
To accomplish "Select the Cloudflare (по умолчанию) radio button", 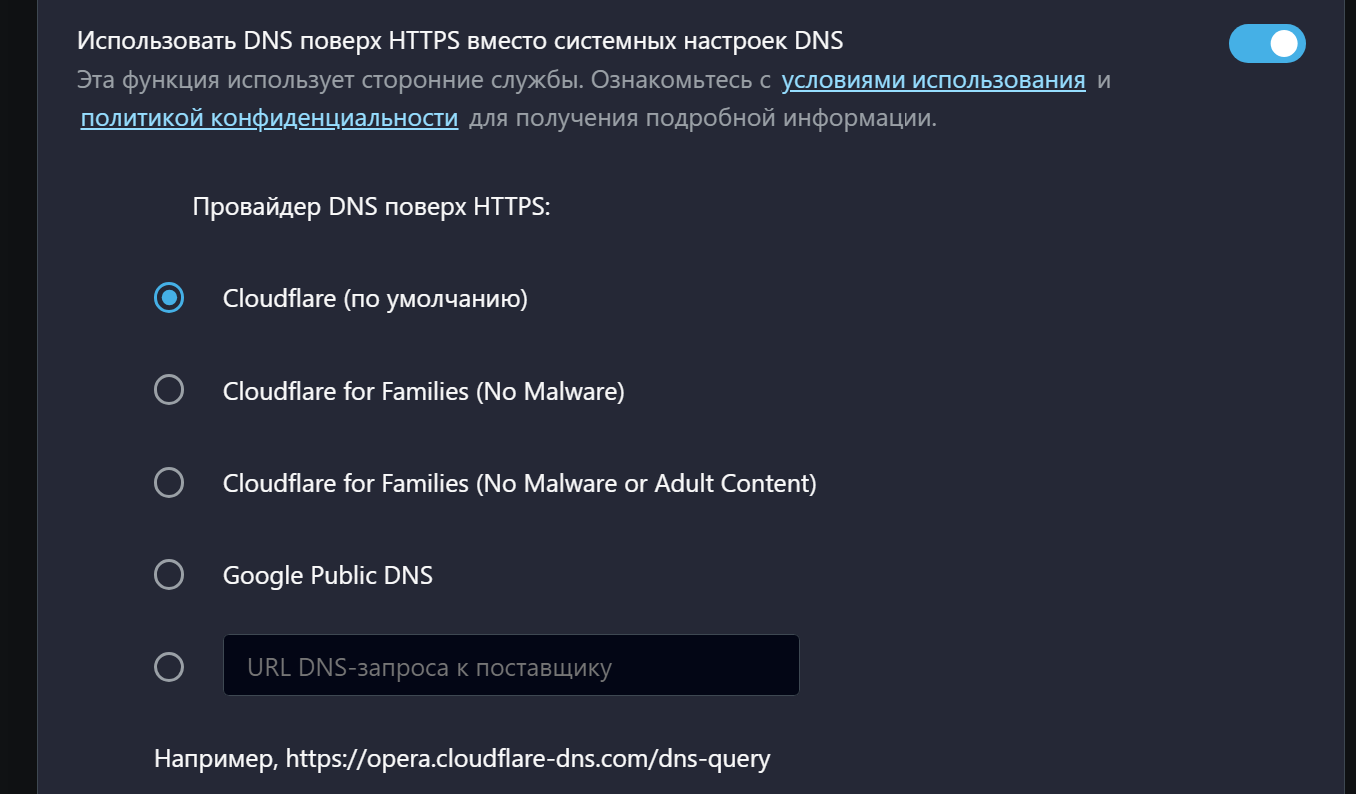I will (169, 298).
